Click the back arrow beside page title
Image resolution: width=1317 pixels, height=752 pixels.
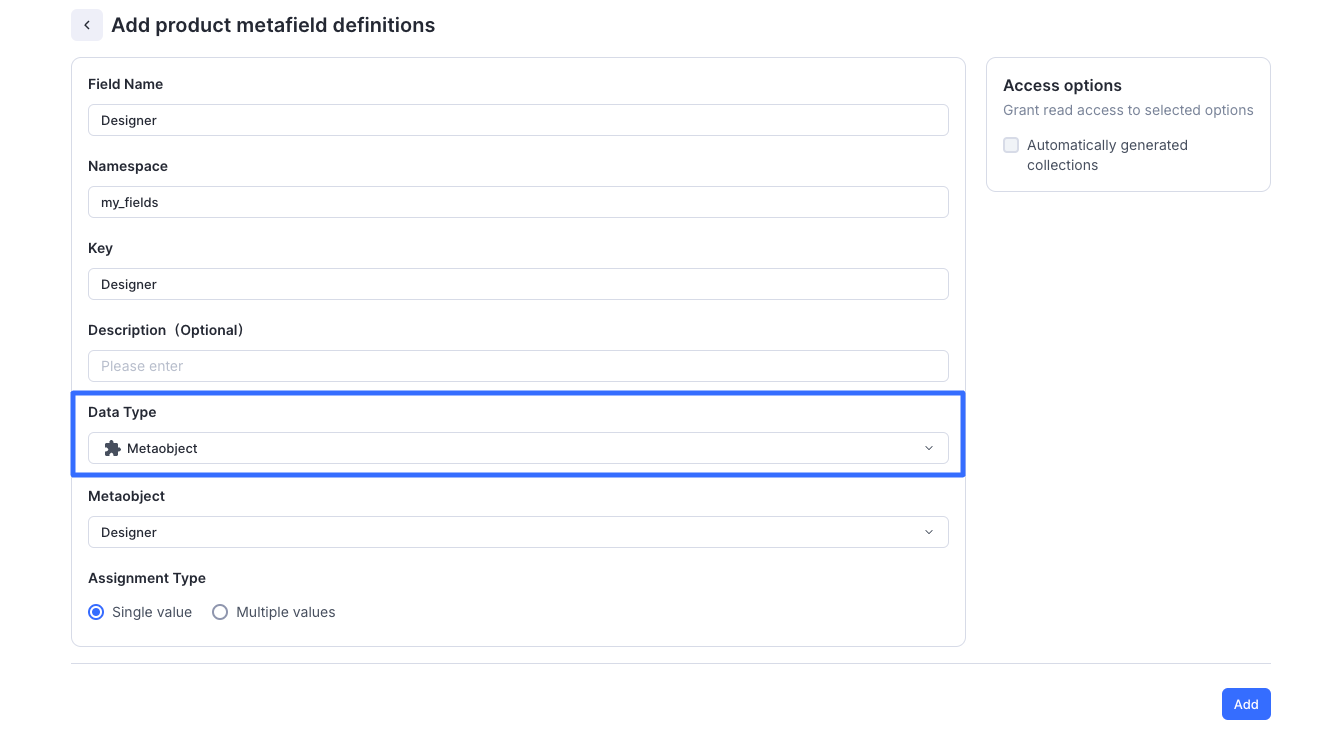click(87, 25)
